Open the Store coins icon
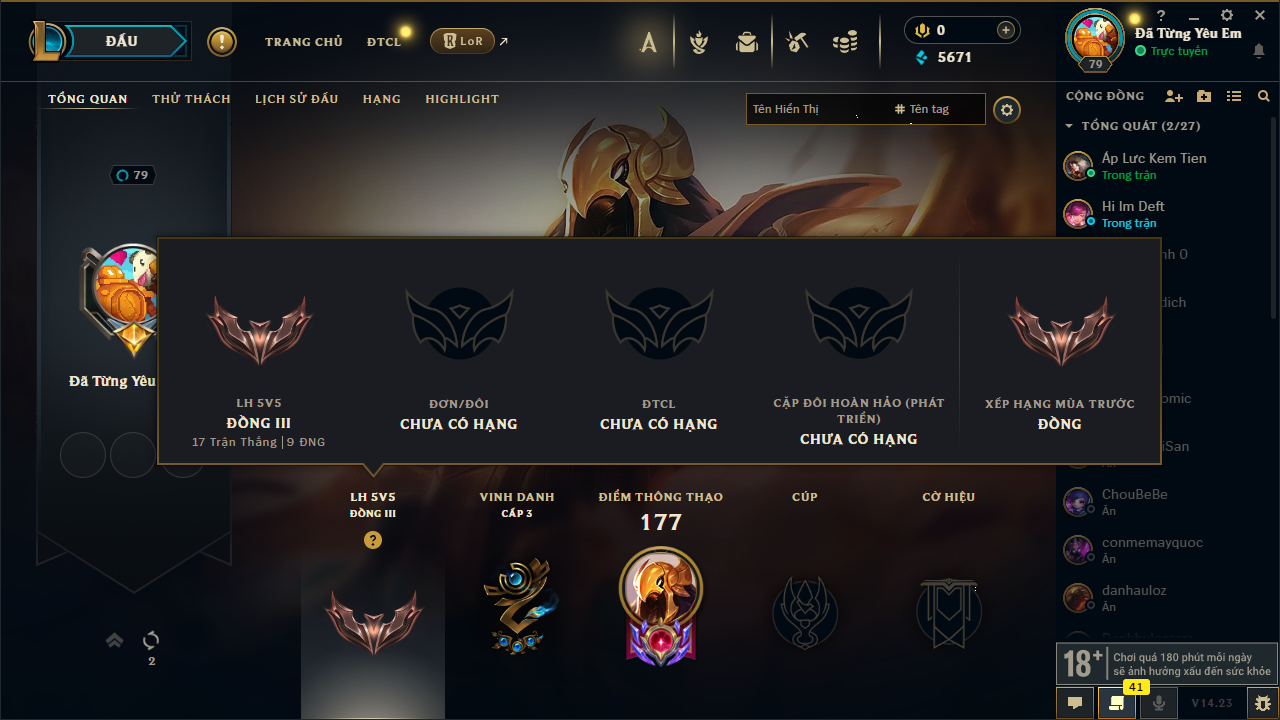 tap(845, 42)
